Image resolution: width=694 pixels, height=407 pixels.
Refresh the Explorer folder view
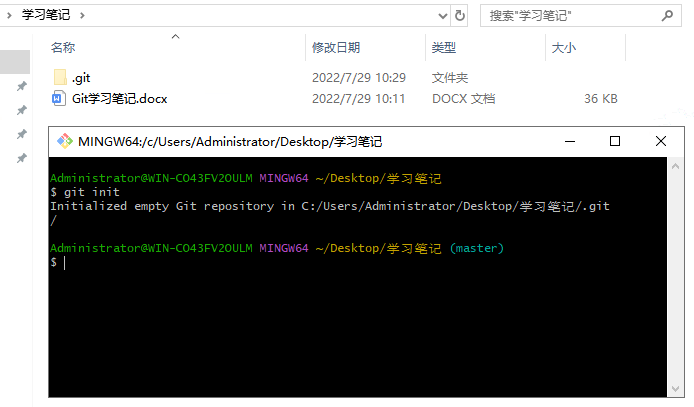pyautogui.click(x=460, y=16)
